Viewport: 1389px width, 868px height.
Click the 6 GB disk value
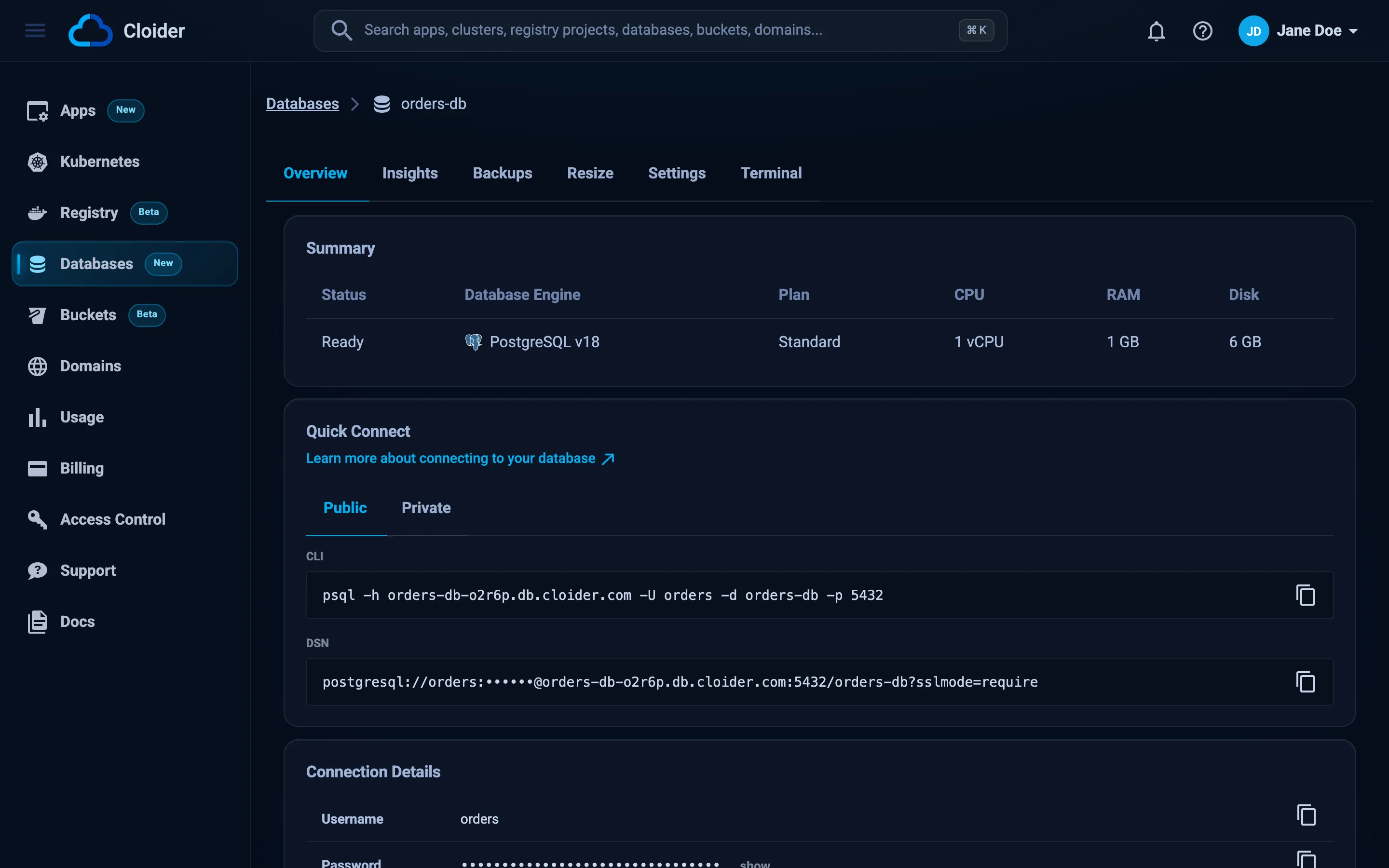pyautogui.click(x=1245, y=341)
